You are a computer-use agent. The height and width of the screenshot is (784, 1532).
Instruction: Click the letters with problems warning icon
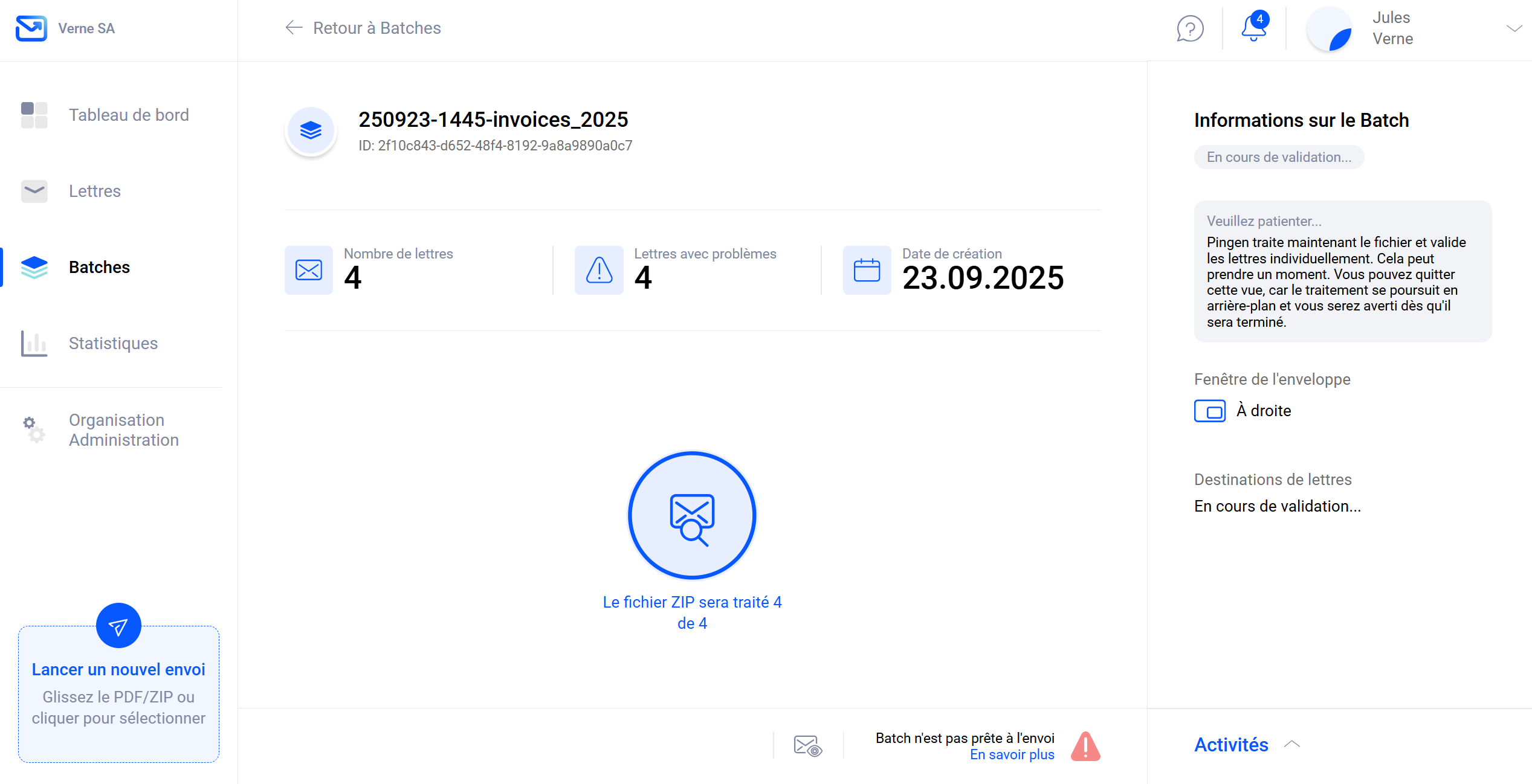[599, 270]
